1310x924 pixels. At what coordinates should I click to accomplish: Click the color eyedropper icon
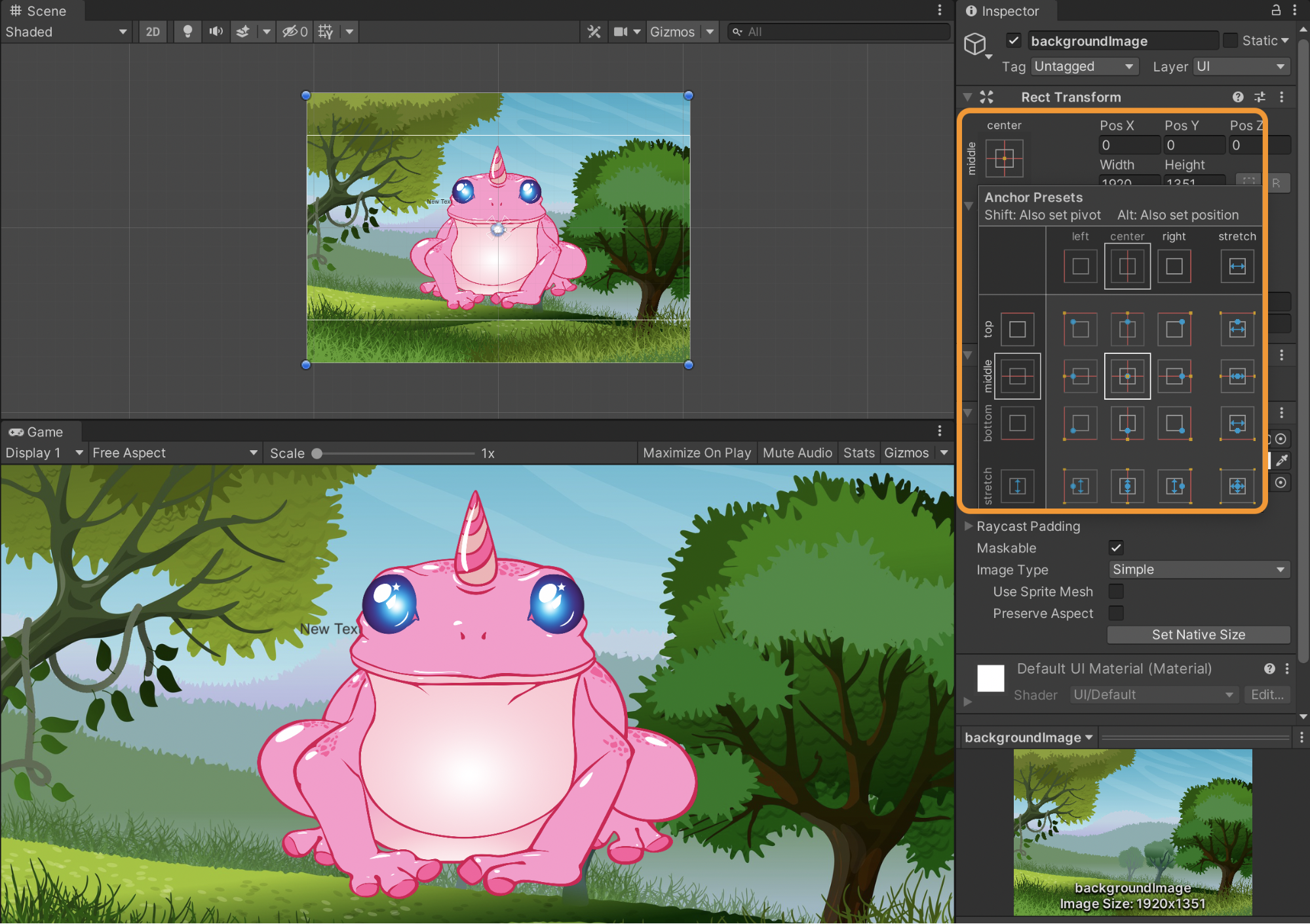pos(1281,460)
